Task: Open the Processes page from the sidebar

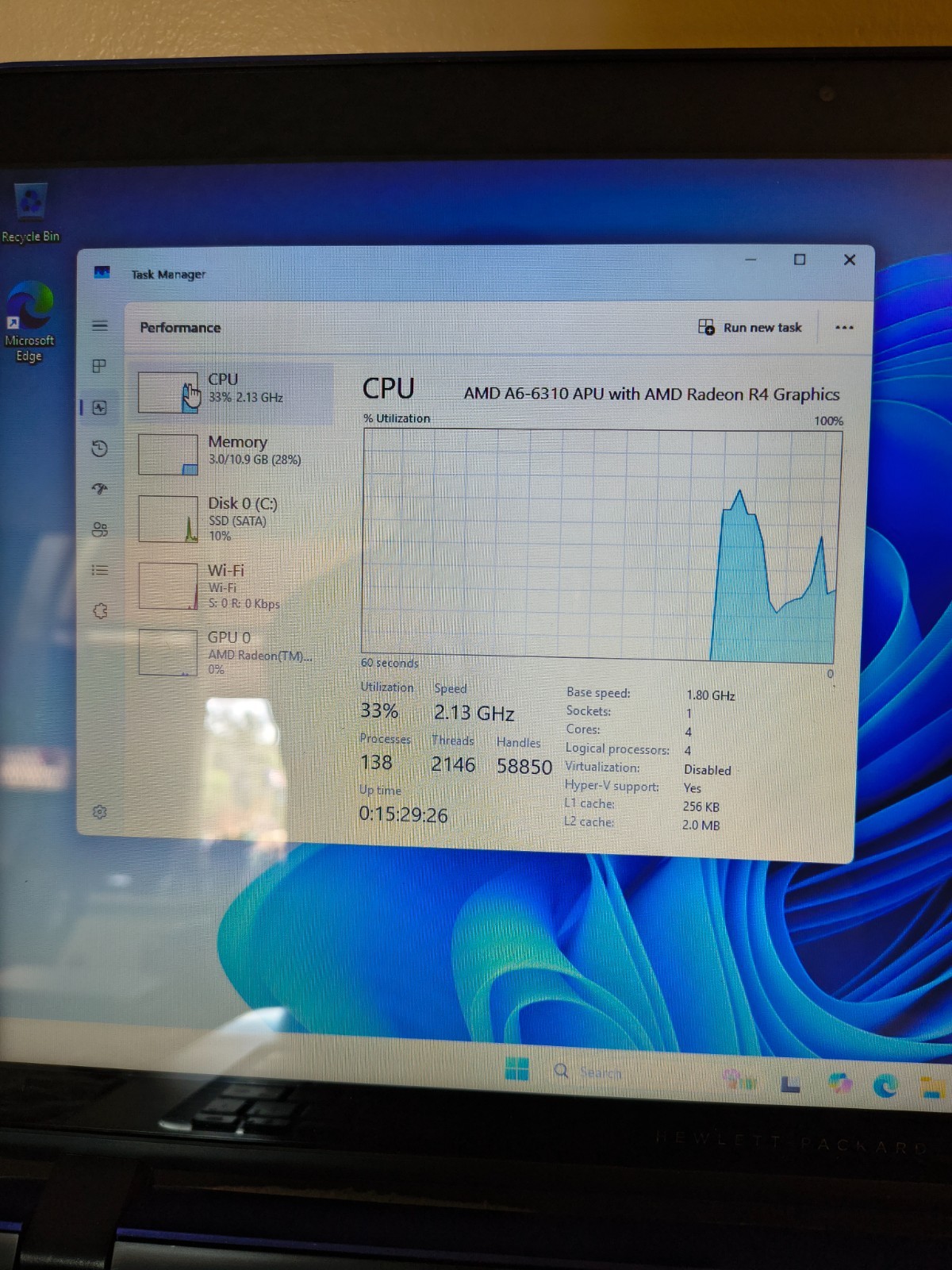Action: [99, 366]
